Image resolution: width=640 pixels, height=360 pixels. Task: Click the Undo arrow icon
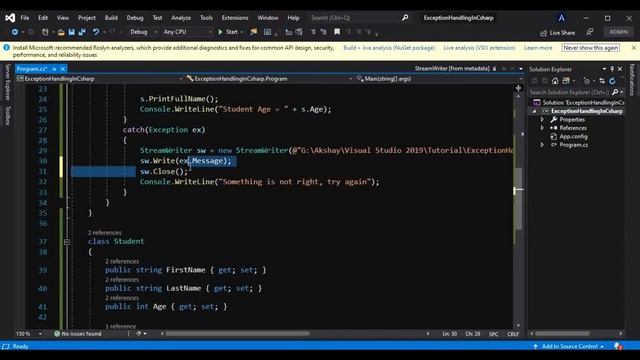point(96,32)
